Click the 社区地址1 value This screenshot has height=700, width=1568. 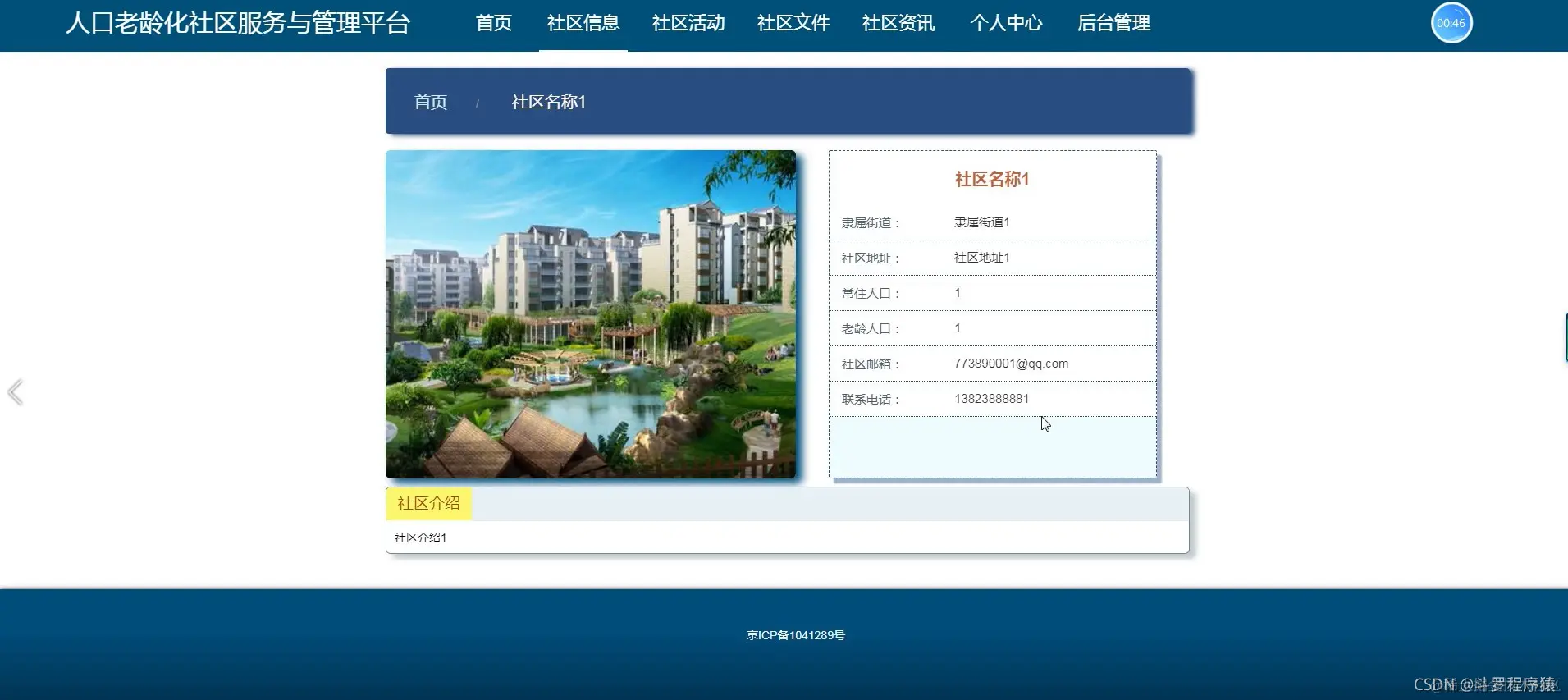point(982,258)
